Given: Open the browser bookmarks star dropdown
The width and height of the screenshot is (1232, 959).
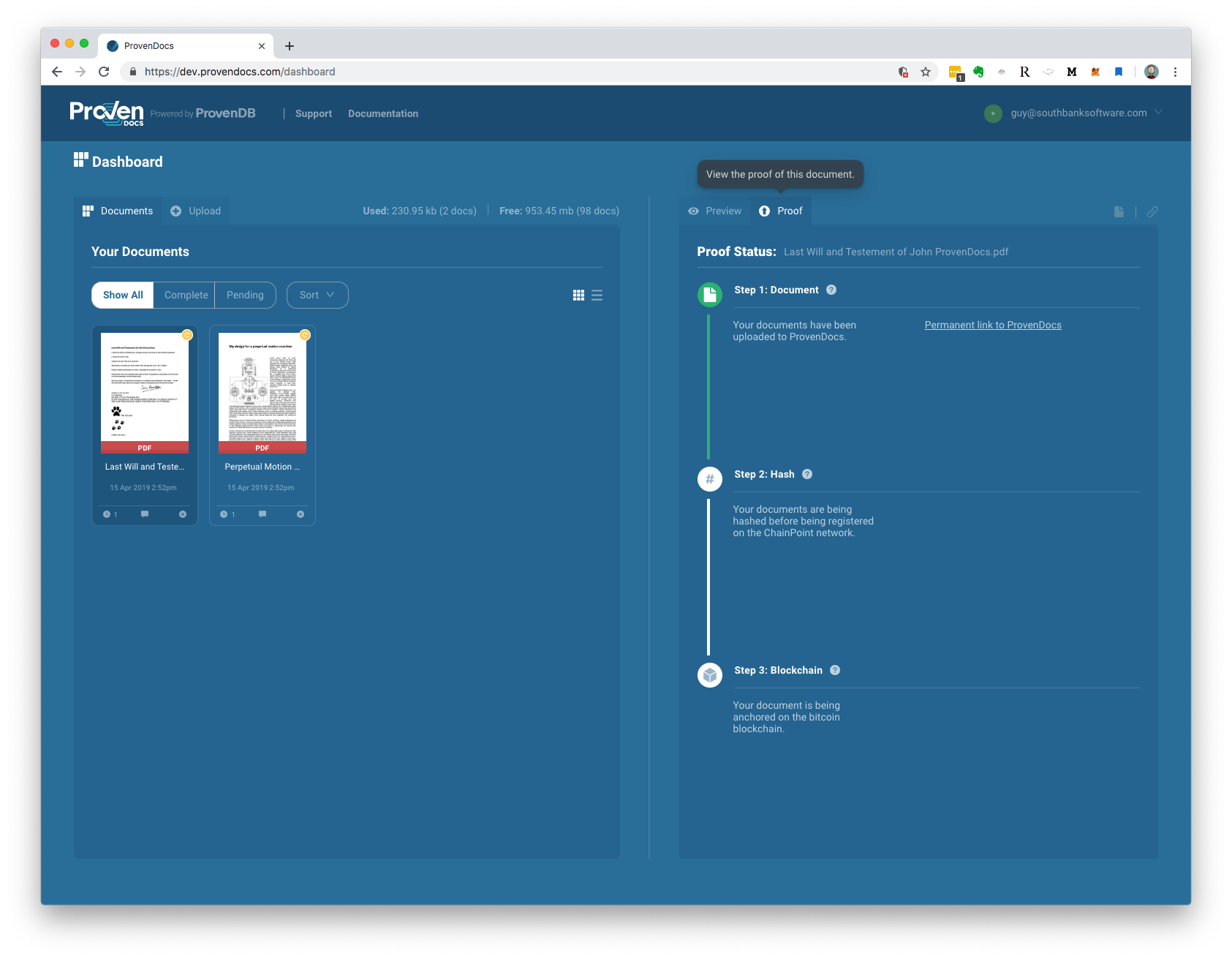Looking at the screenshot, I should tap(926, 72).
